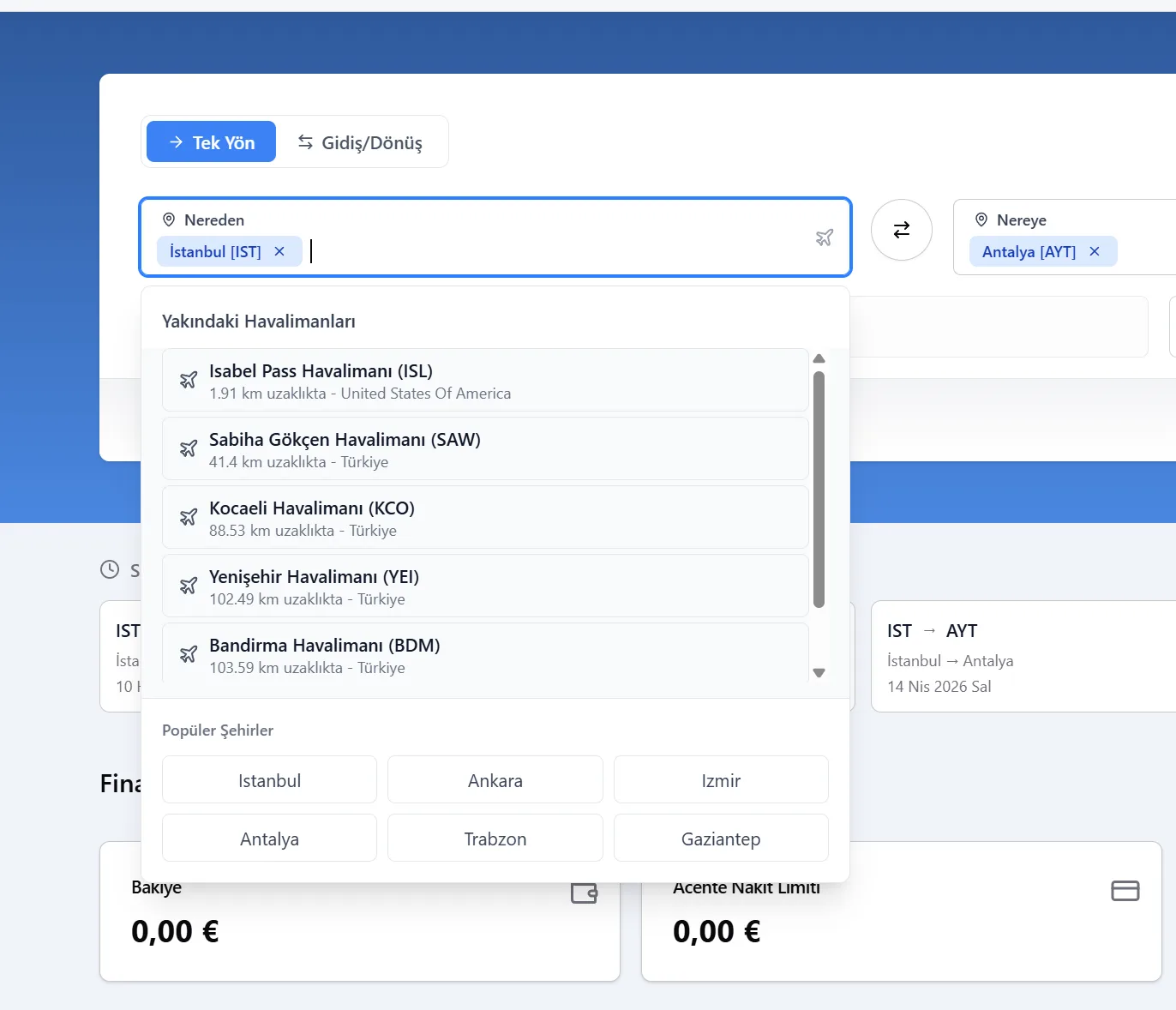Pick Isabel Pass Havalimanı (ISL) option

484,381
